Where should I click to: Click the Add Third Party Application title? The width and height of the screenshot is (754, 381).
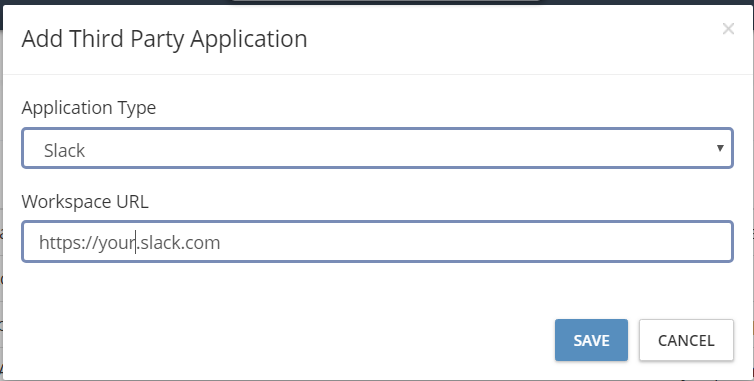(x=164, y=39)
